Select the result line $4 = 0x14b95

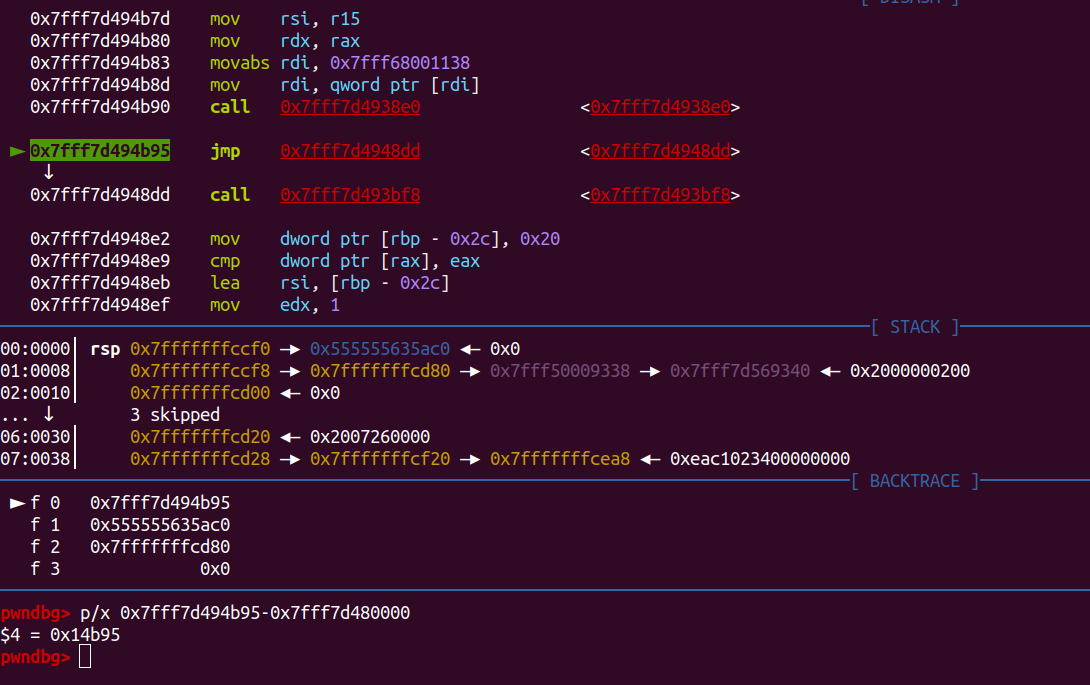(61, 635)
